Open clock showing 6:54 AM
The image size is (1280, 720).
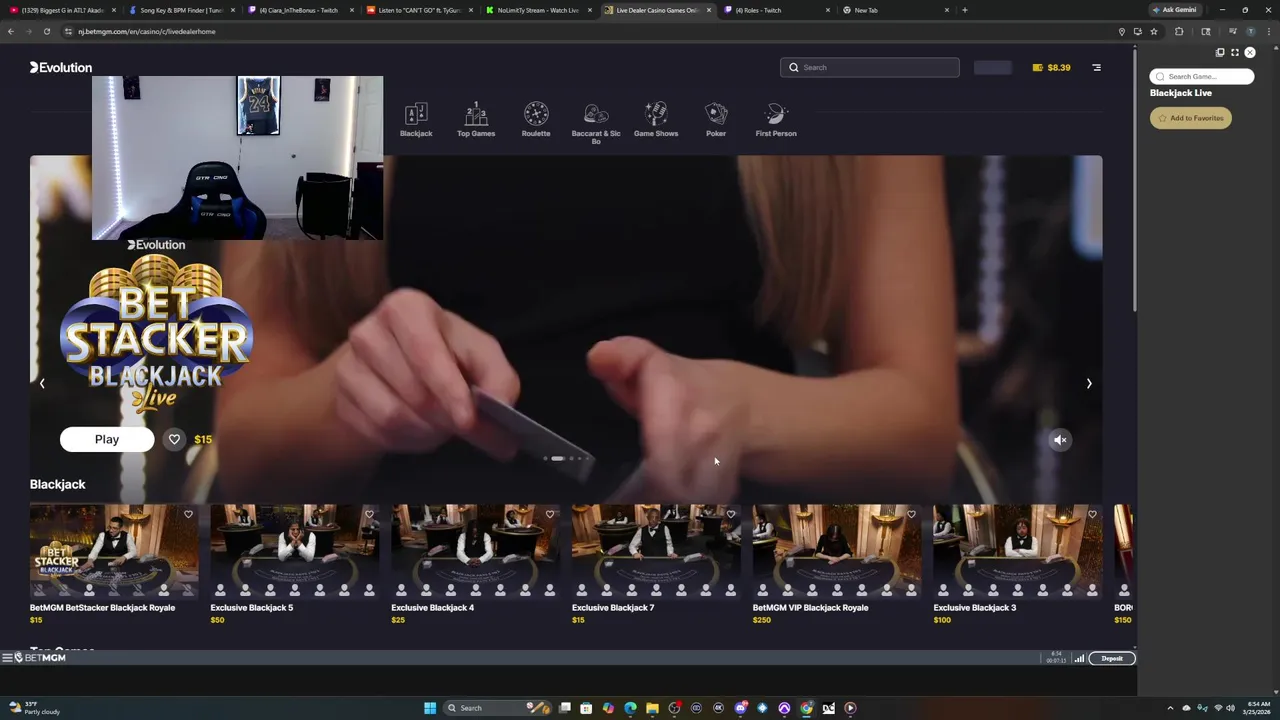1257,708
